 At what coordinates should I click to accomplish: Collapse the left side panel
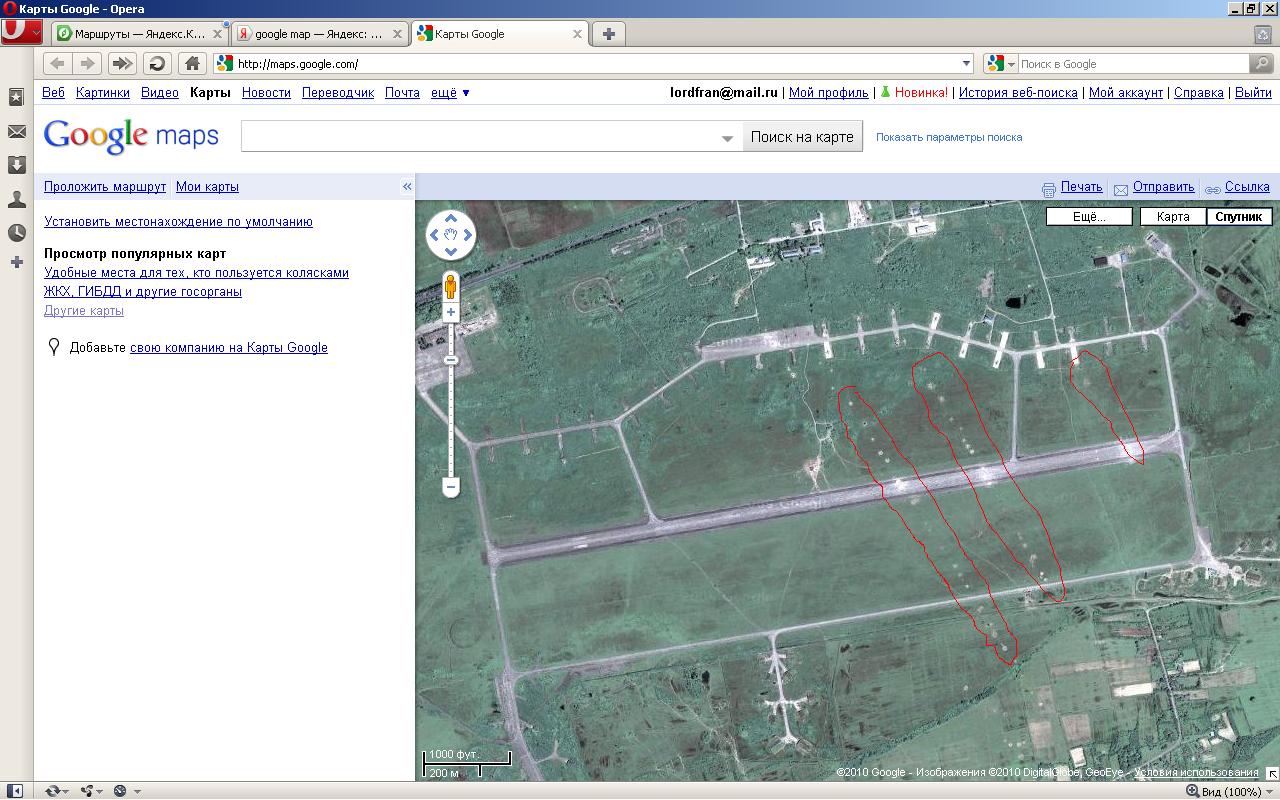click(x=407, y=187)
